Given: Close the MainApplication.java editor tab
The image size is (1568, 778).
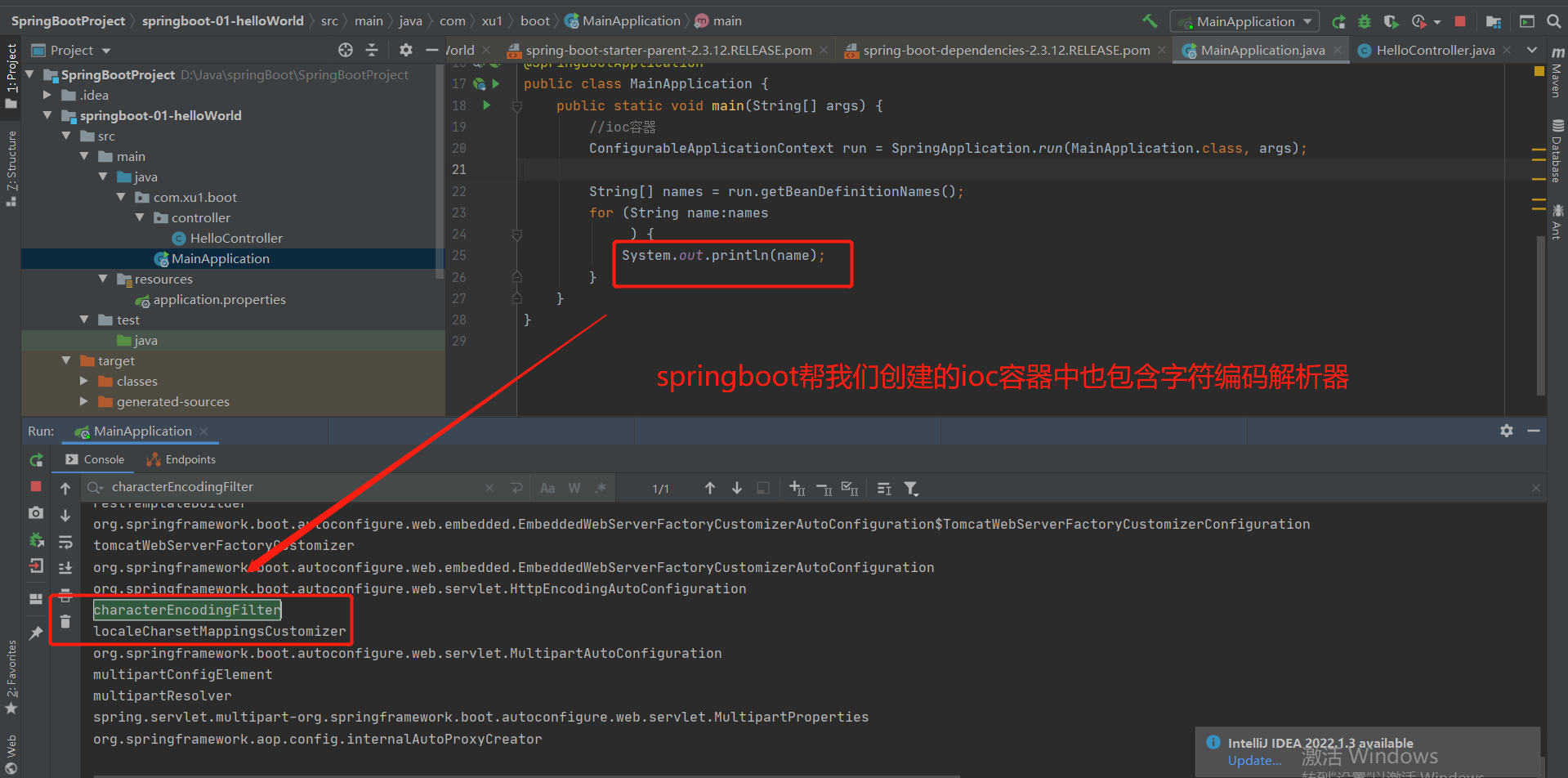Looking at the screenshot, I should [x=1338, y=50].
